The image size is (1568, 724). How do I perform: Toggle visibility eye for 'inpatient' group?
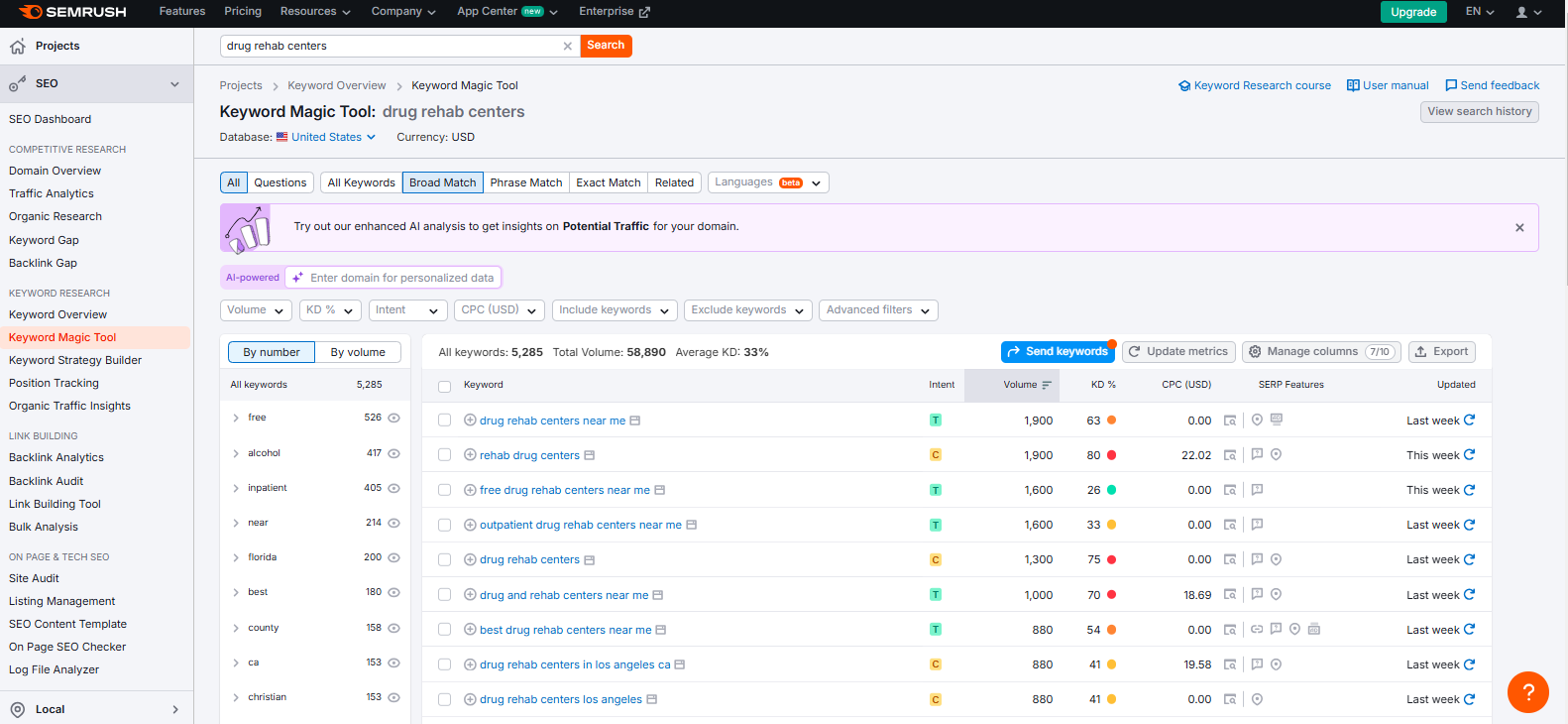click(x=393, y=488)
